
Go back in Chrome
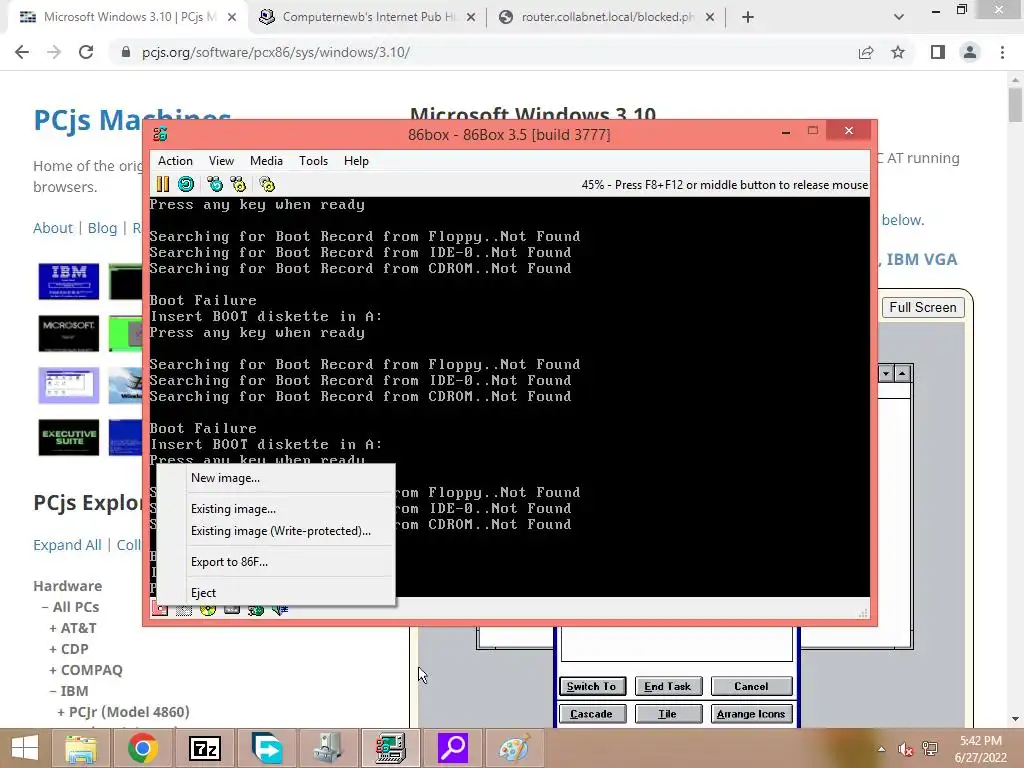click(22, 52)
